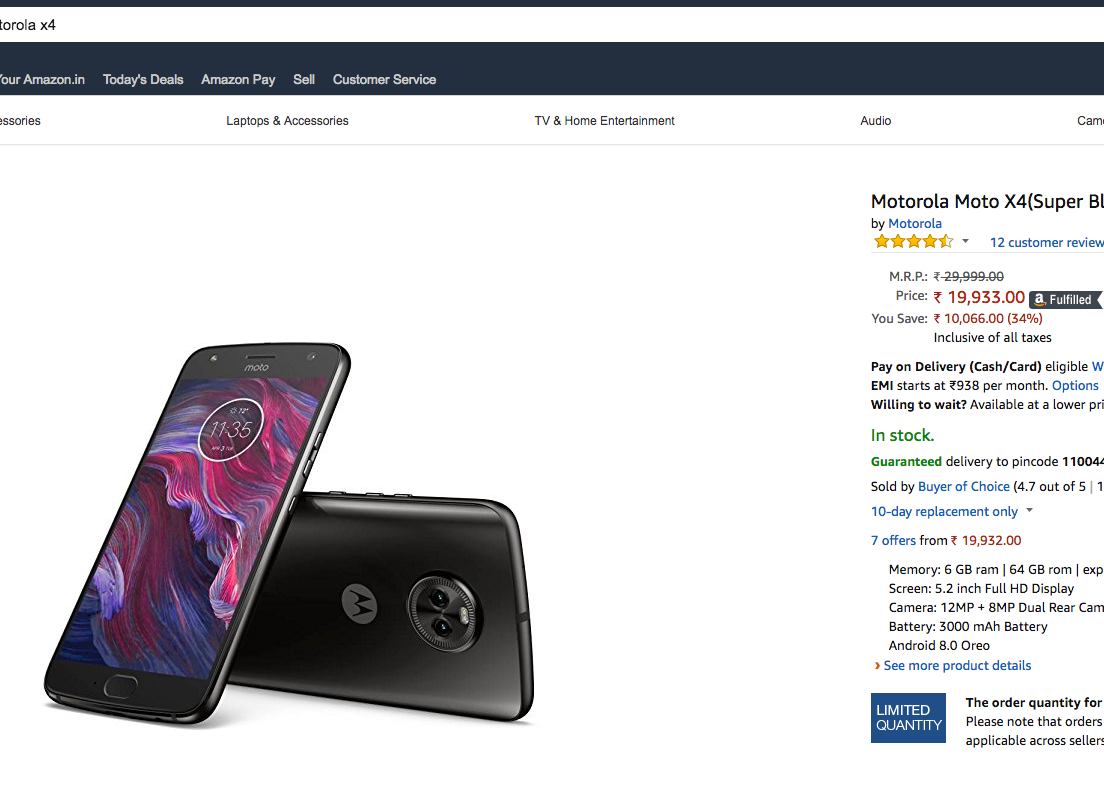
Task: Open the Audio category tab
Action: (x=875, y=121)
